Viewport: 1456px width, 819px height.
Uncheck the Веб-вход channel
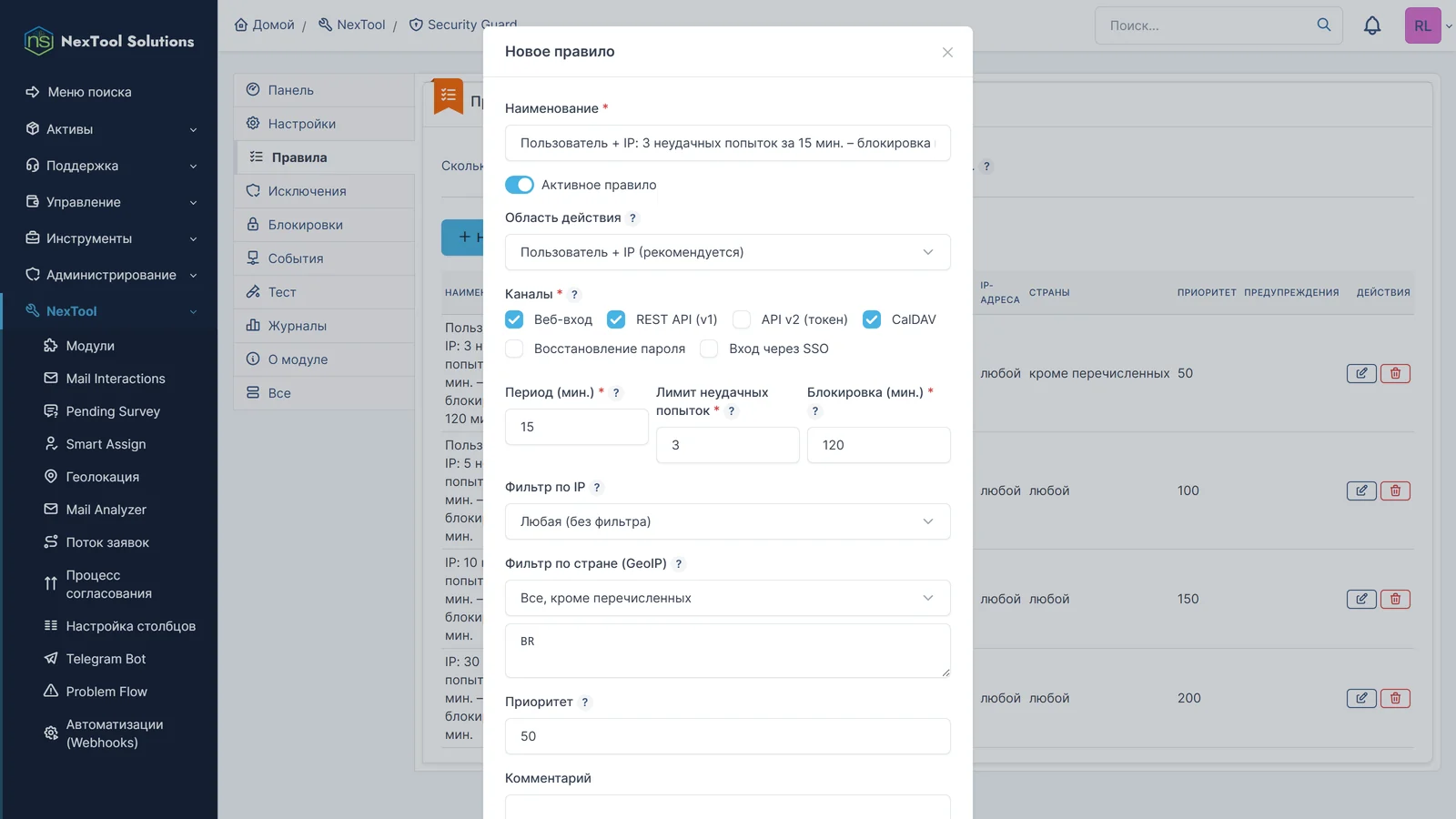514,319
